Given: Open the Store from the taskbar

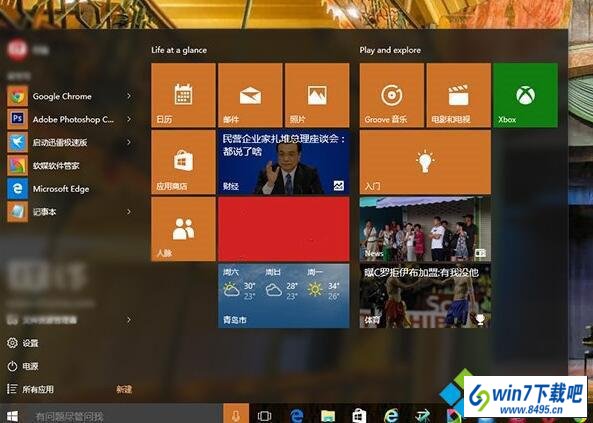Looking at the screenshot, I should [x=359, y=416].
